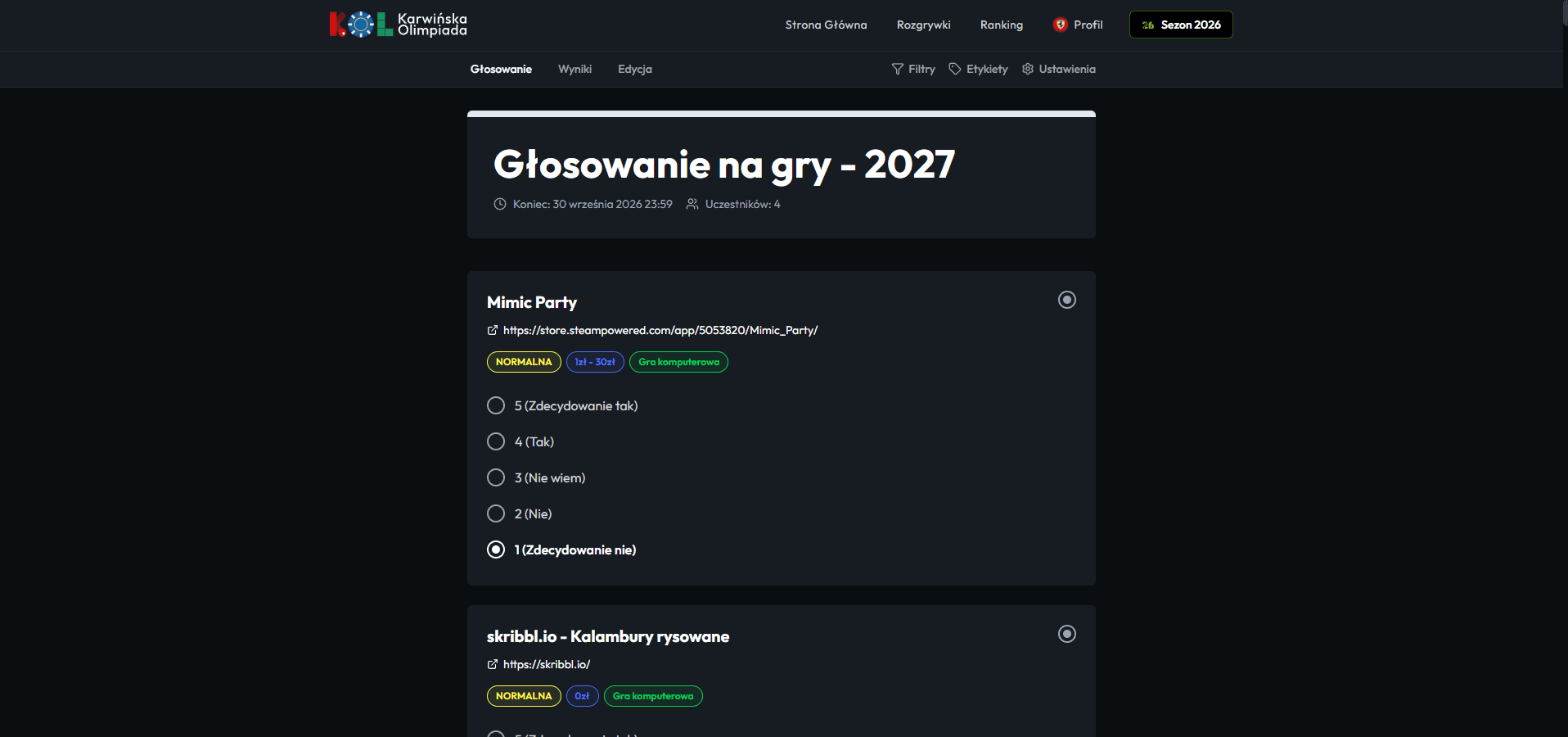Click the Karwińska Olimpiada logo
This screenshot has width=1568, height=737.
[x=399, y=25]
